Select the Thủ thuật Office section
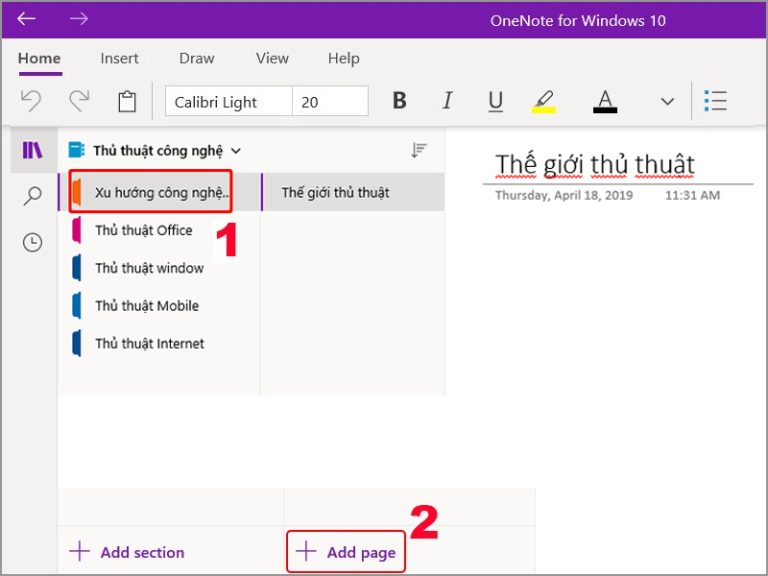 [160, 230]
